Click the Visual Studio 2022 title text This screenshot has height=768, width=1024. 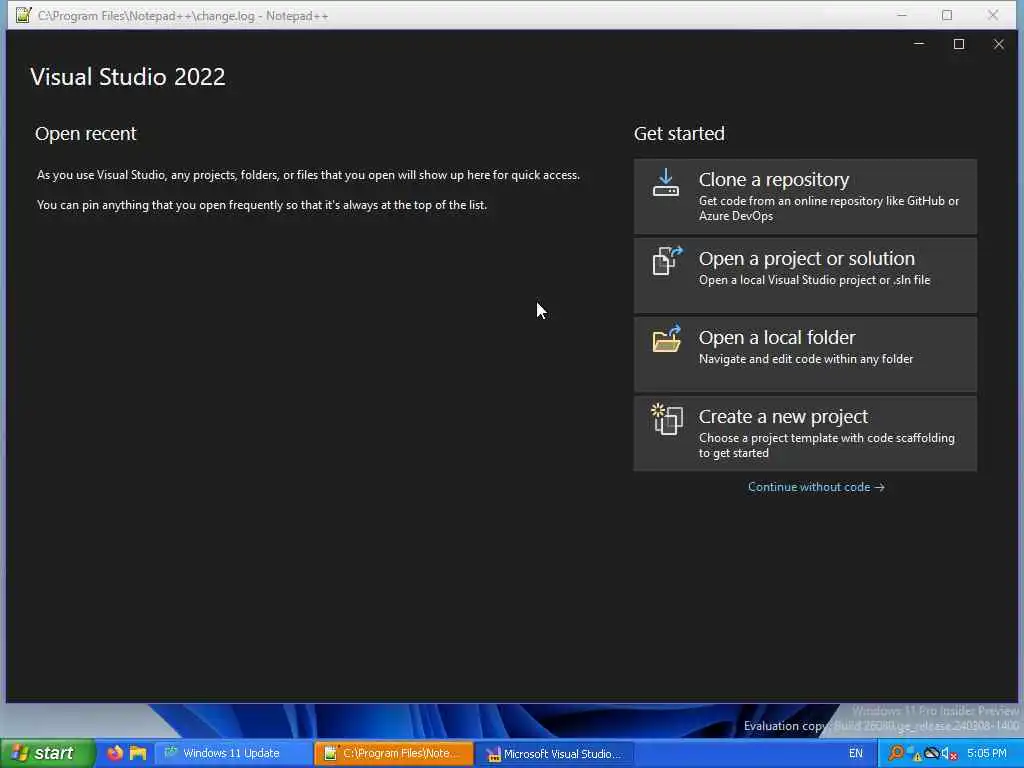(128, 77)
